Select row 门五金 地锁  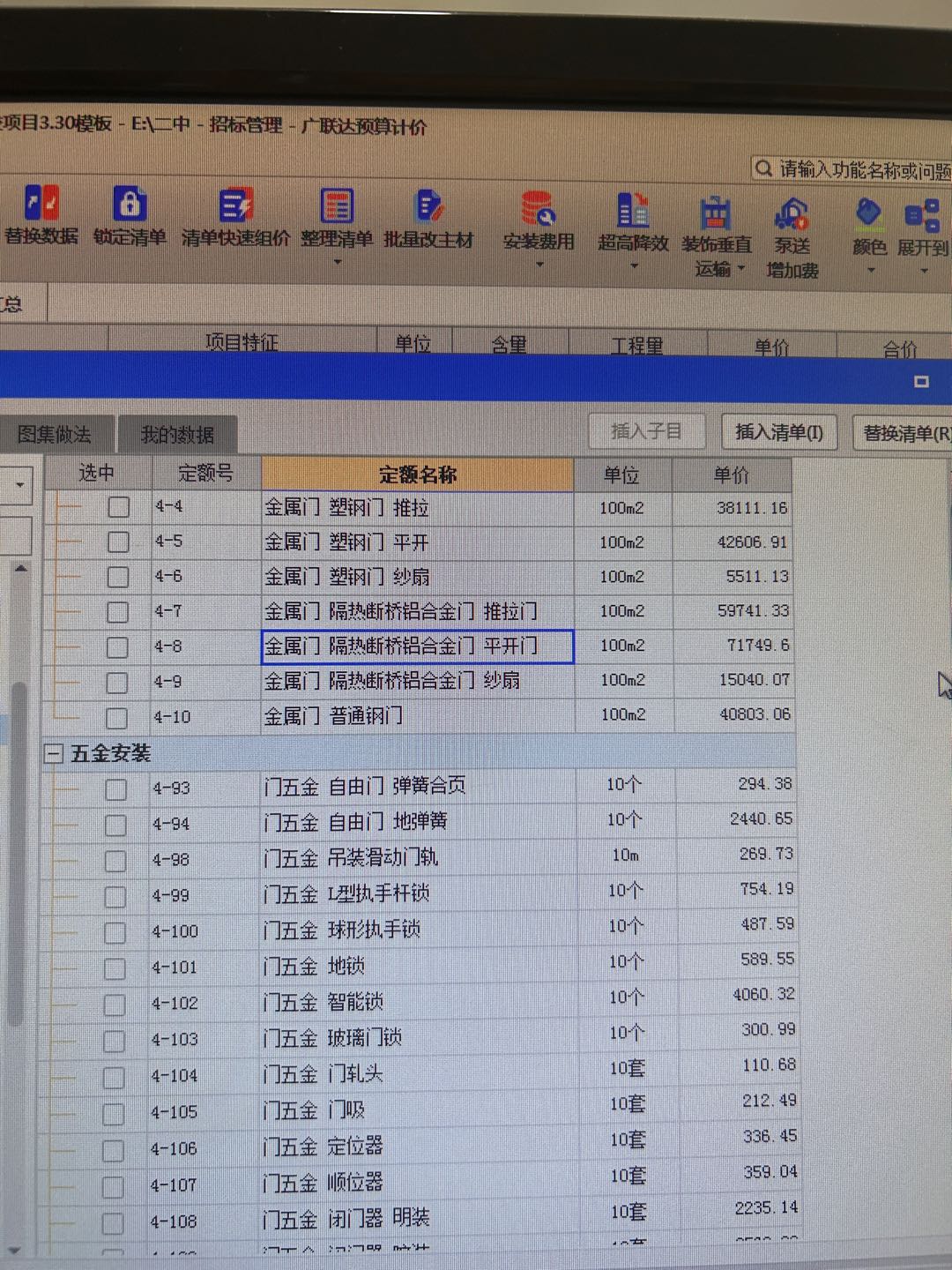click(420, 966)
